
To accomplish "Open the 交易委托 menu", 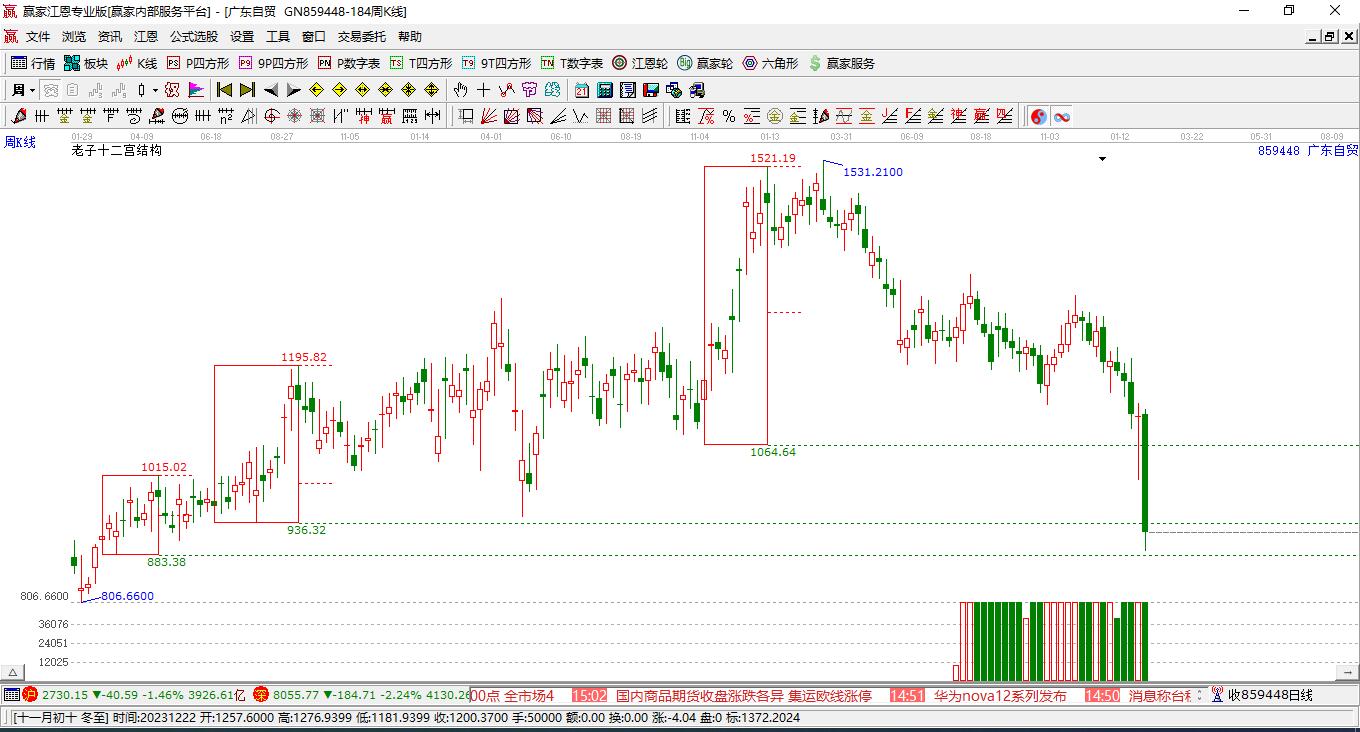I will tap(362, 37).
